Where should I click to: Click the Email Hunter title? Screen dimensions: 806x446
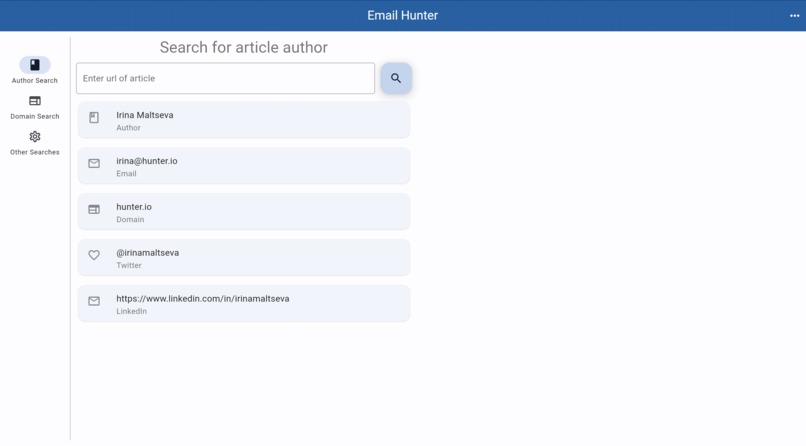[402, 15]
